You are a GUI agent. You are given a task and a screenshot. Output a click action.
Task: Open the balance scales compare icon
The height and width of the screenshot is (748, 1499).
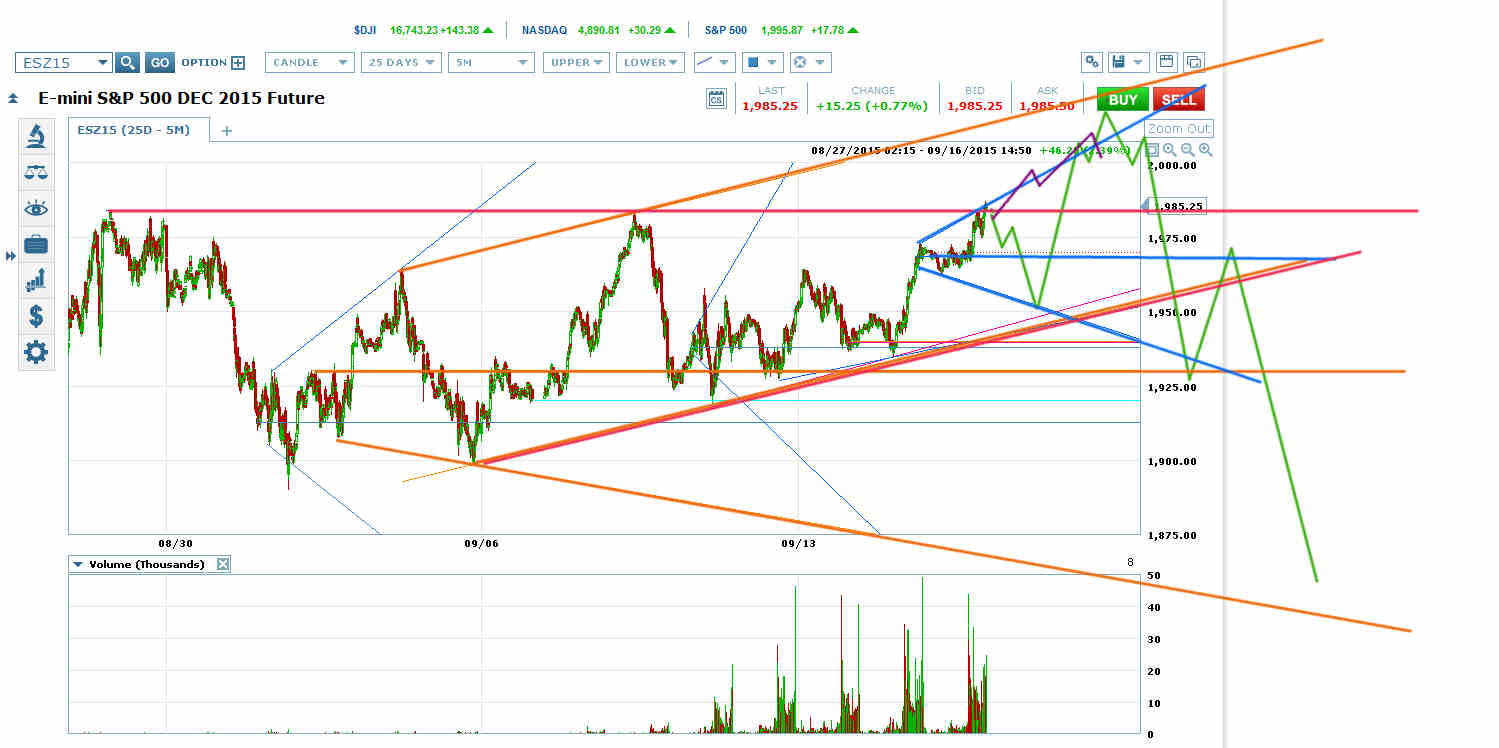coord(35,171)
